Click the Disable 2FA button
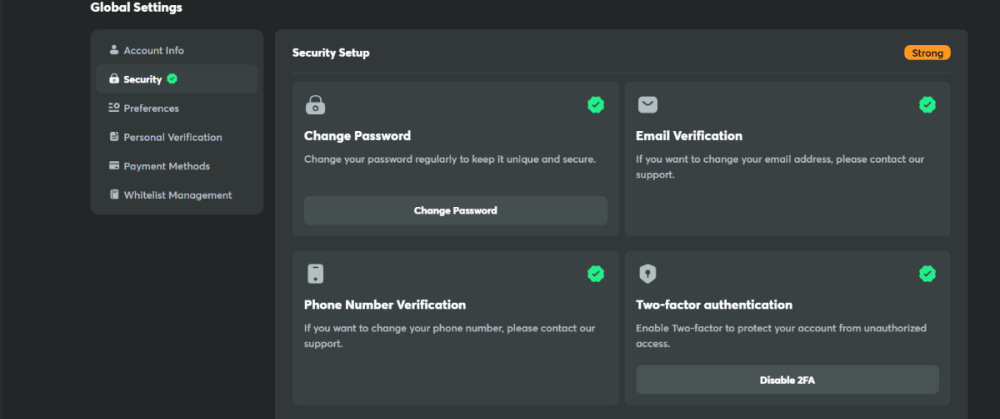Image resolution: width=1000 pixels, height=419 pixels. 787,379
